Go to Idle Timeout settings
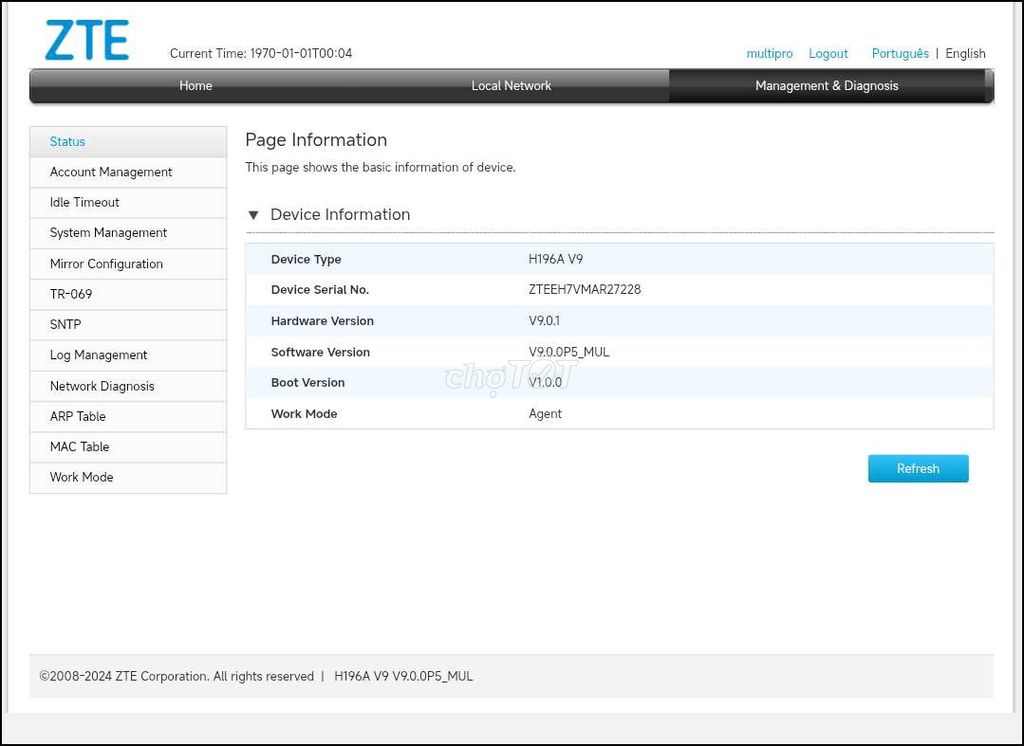 pos(128,203)
